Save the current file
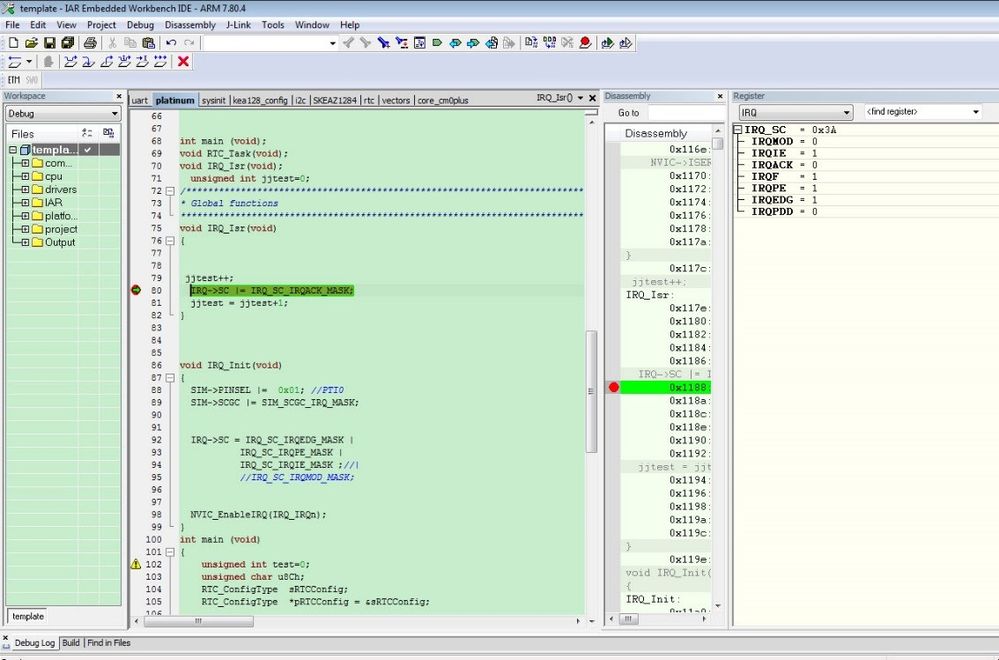Image resolution: width=999 pixels, height=660 pixels. pos(50,43)
